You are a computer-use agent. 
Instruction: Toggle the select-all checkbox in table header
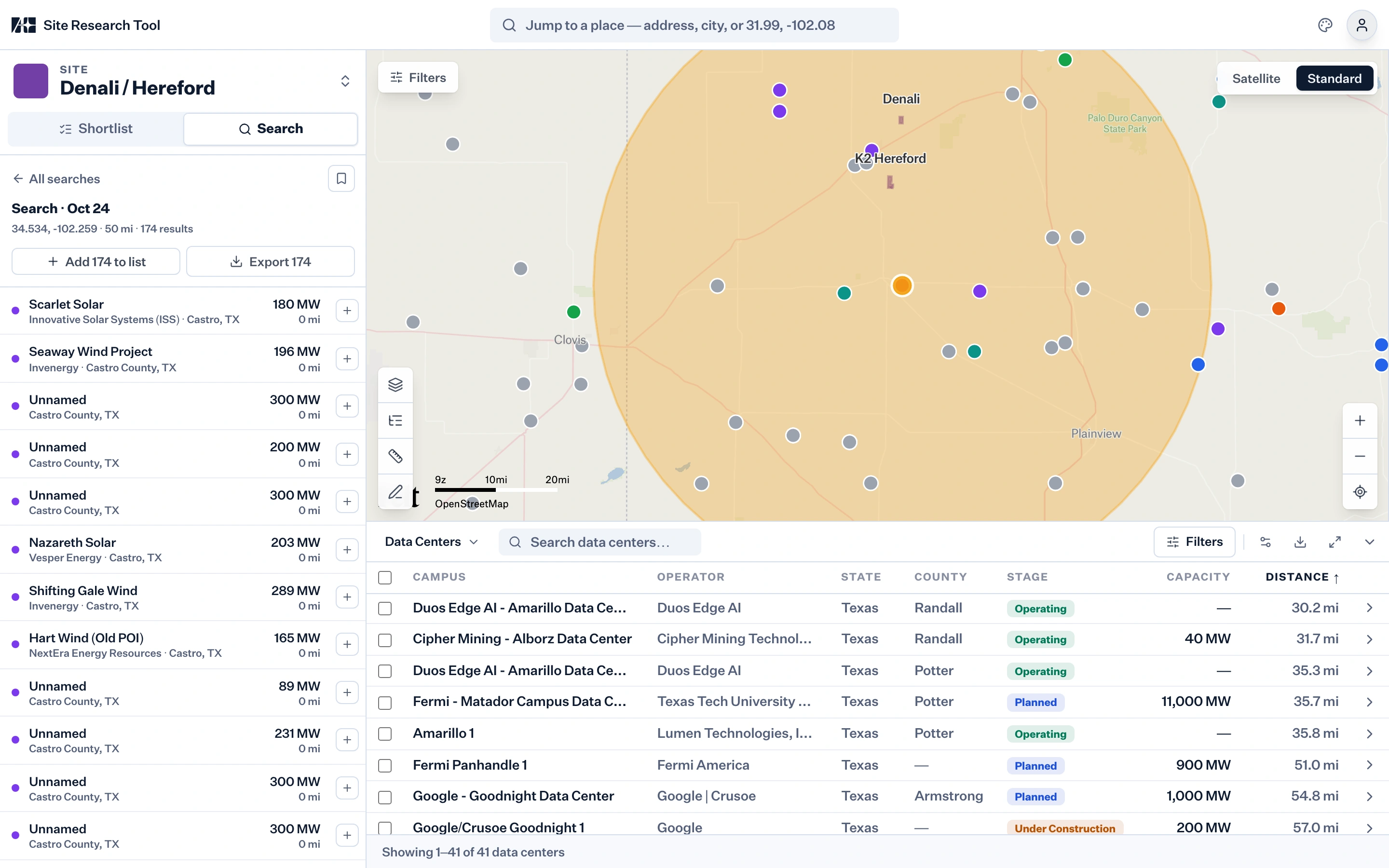tap(384, 578)
